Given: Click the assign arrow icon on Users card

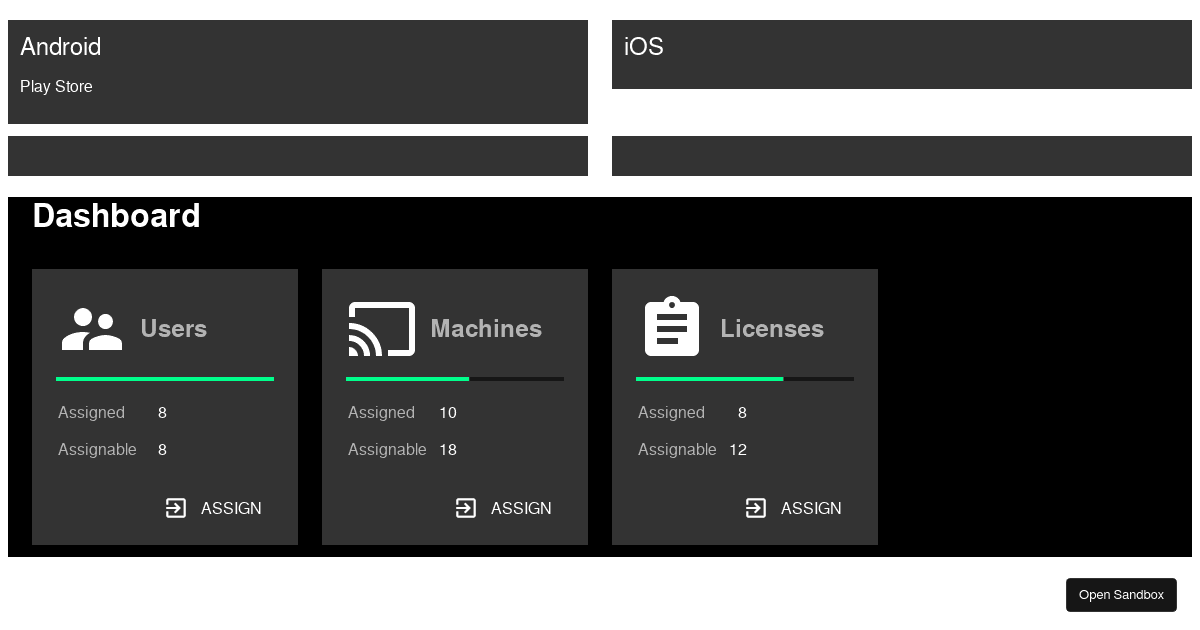Looking at the screenshot, I should (176, 508).
